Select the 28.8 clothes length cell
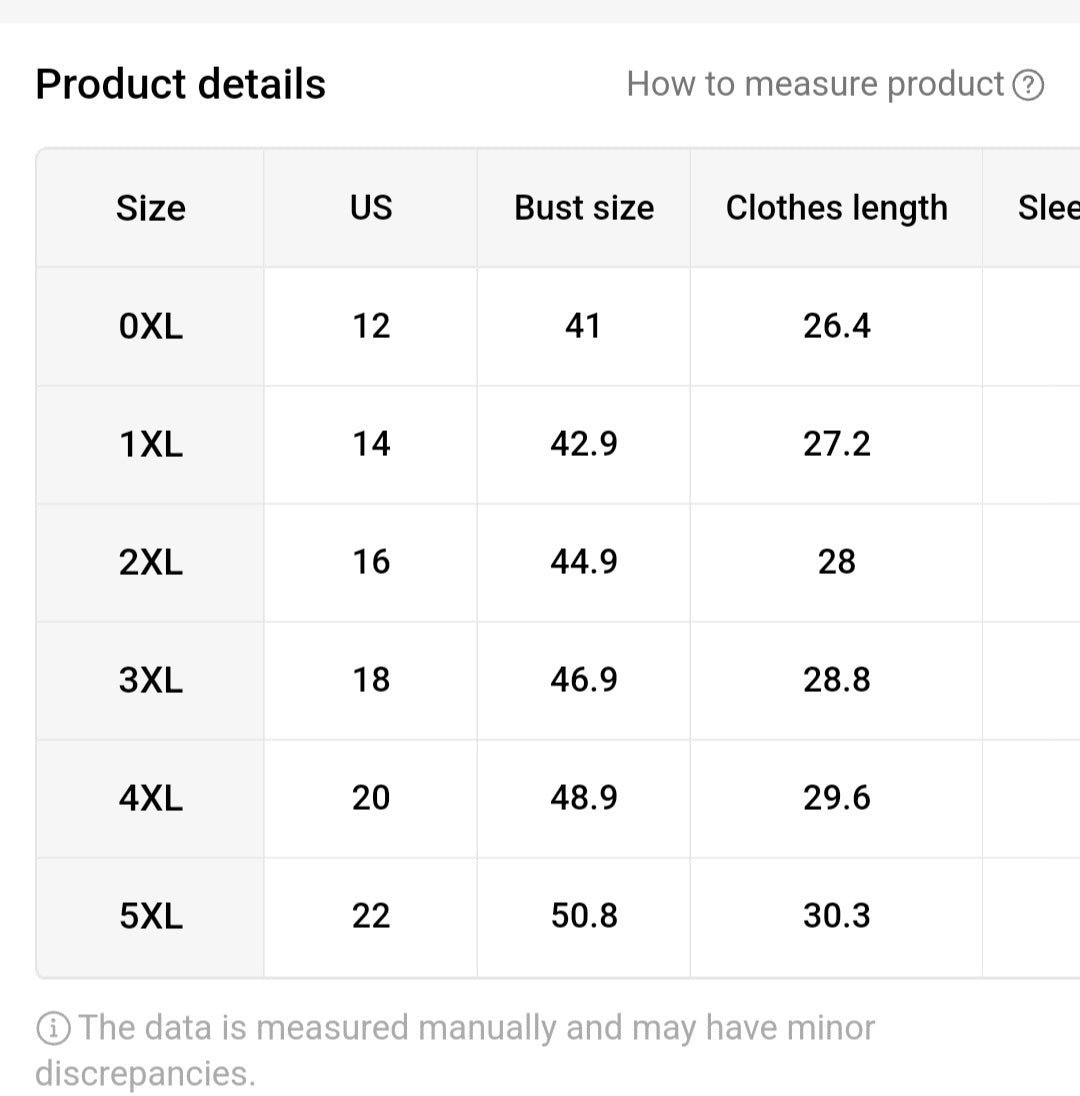Image resolution: width=1080 pixels, height=1096 pixels. point(836,680)
